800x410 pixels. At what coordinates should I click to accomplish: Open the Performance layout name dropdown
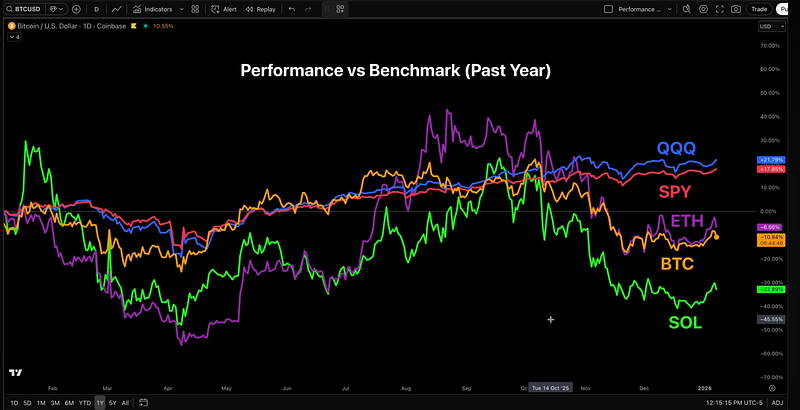pos(645,9)
